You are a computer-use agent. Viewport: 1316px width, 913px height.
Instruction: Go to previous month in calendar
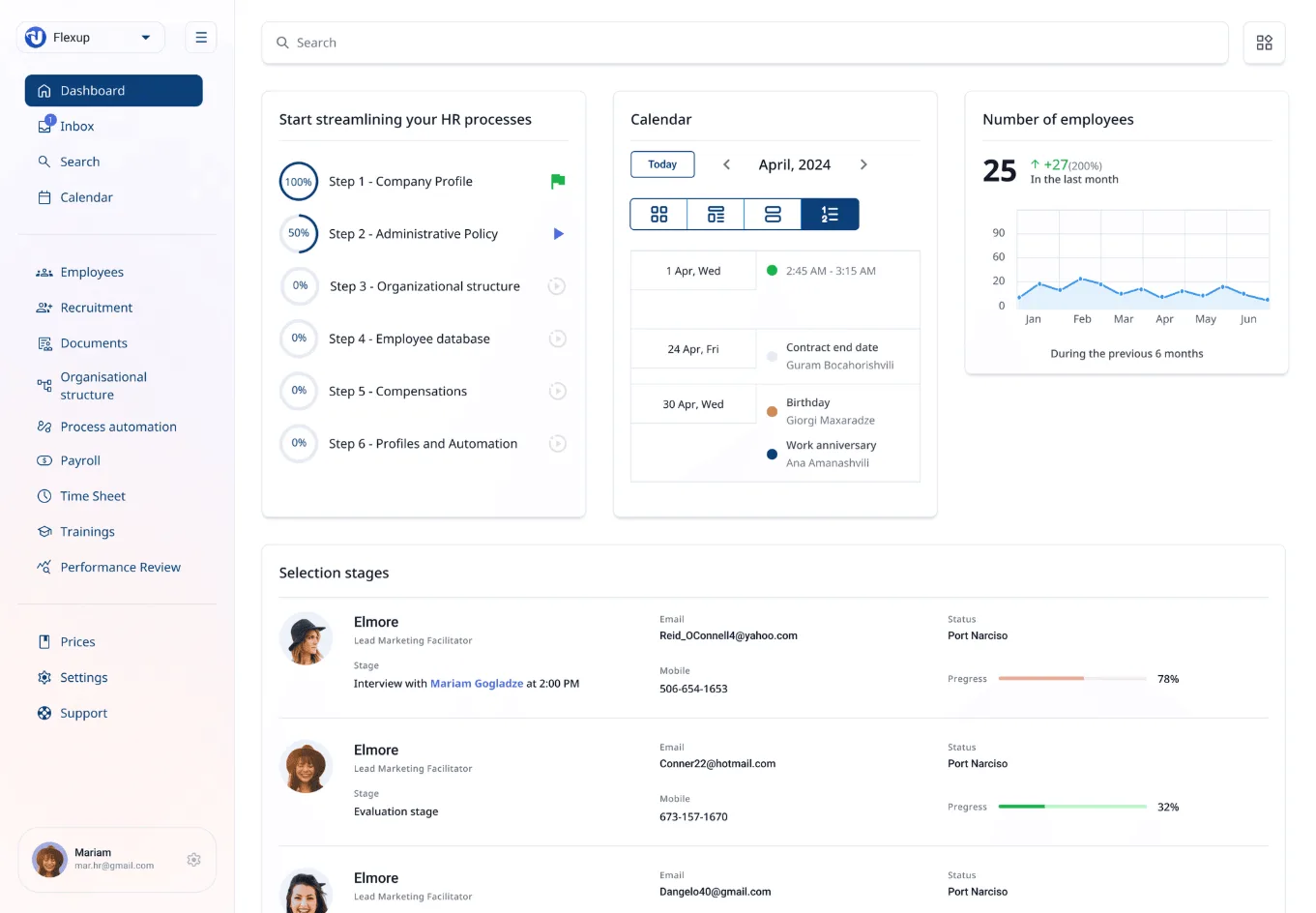(726, 164)
